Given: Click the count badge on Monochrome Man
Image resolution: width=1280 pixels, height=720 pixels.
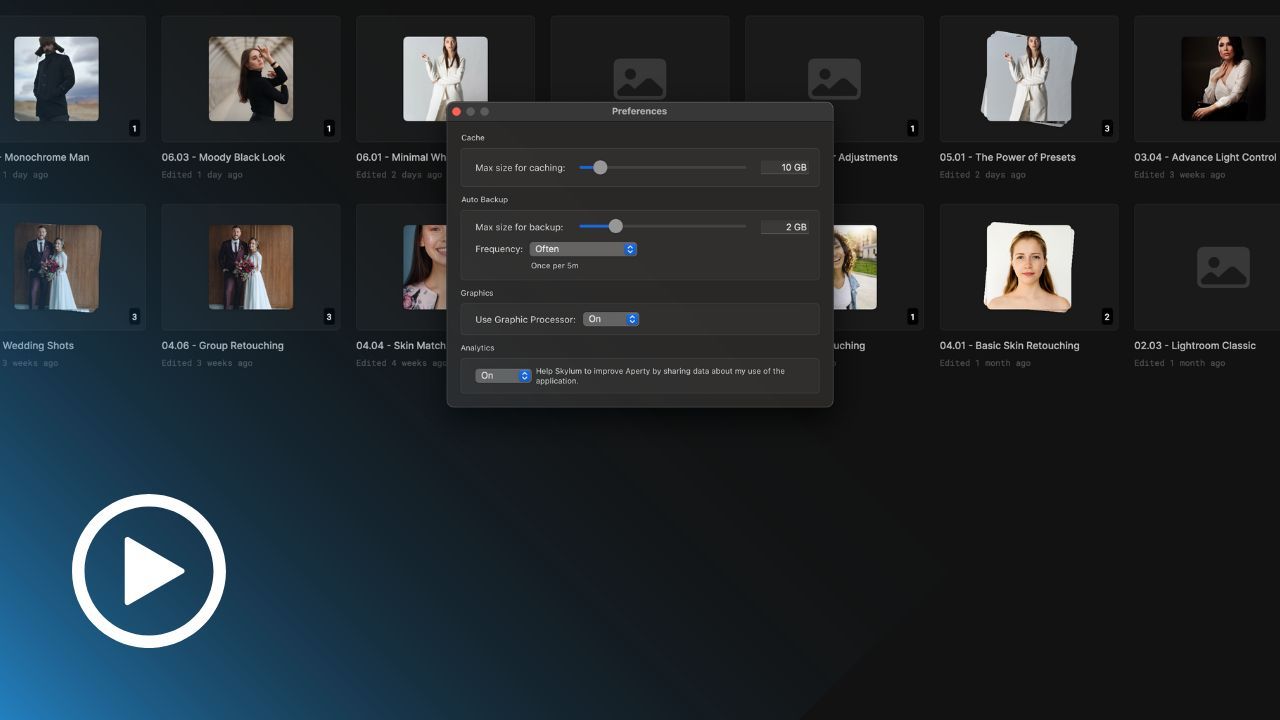Looking at the screenshot, I should click(135, 128).
